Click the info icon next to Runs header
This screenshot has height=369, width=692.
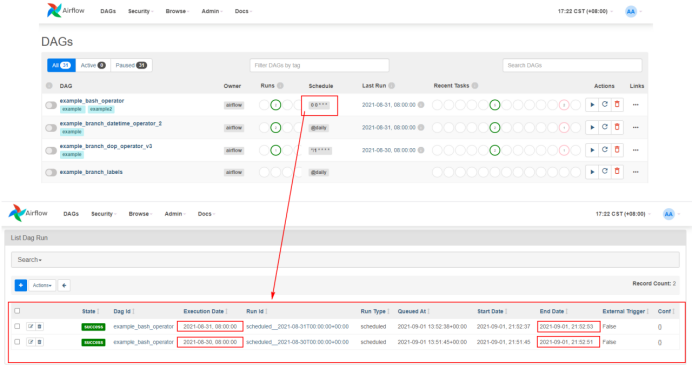coord(280,86)
